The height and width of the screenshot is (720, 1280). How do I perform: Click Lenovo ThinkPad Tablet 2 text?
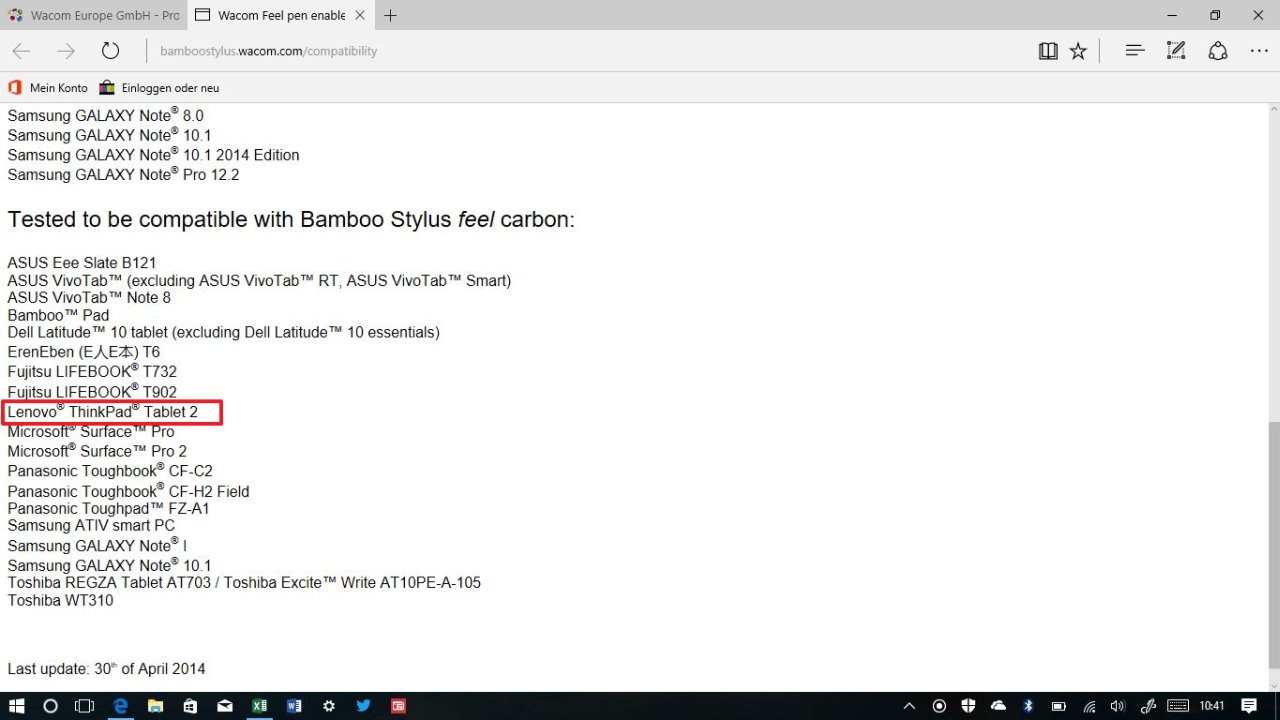(103, 412)
